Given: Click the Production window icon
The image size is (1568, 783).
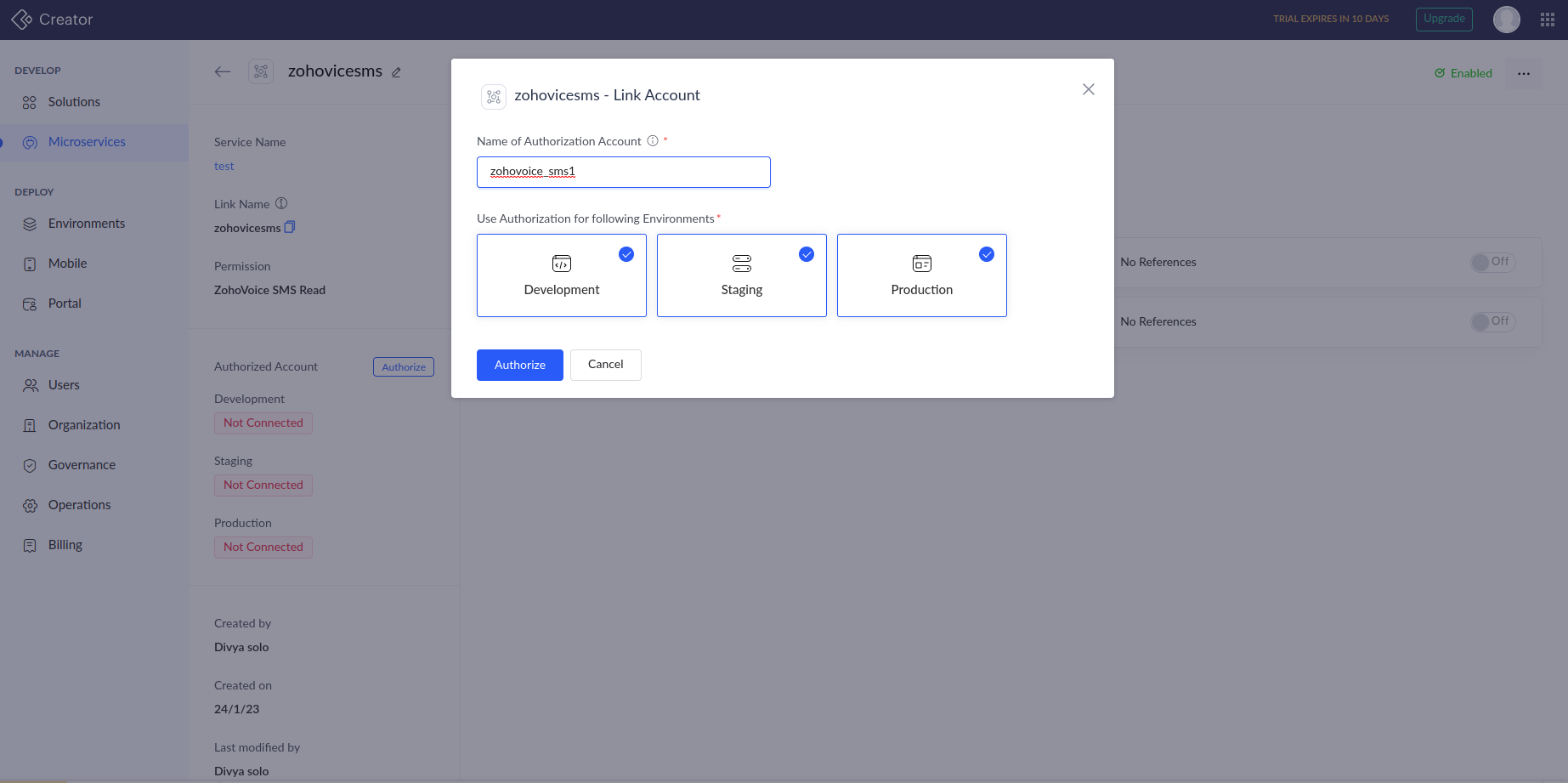Looking at the screenshot, I should [x=922, y=264].
